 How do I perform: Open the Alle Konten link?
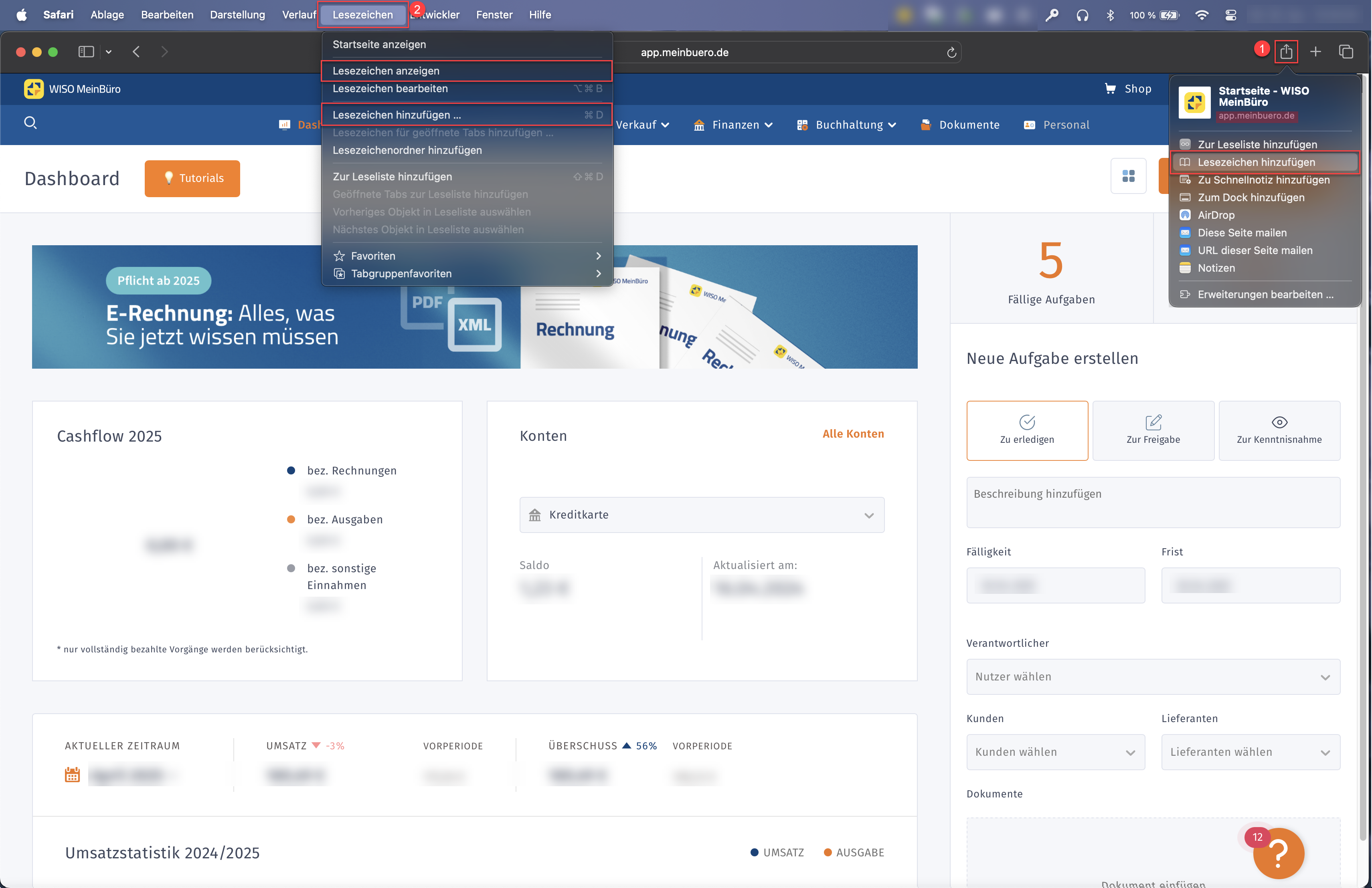(x=853, y=433)
